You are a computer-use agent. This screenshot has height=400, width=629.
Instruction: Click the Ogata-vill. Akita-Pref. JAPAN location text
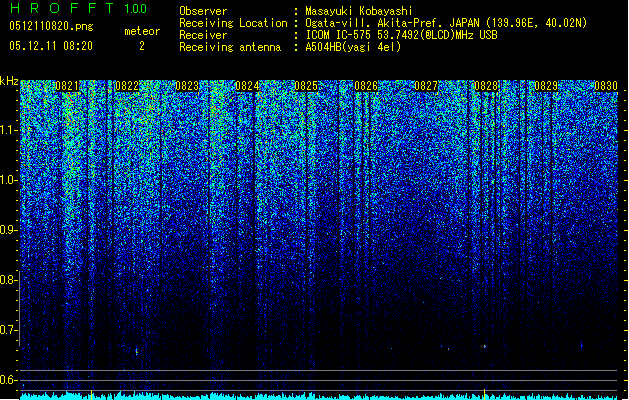point(445,23)
